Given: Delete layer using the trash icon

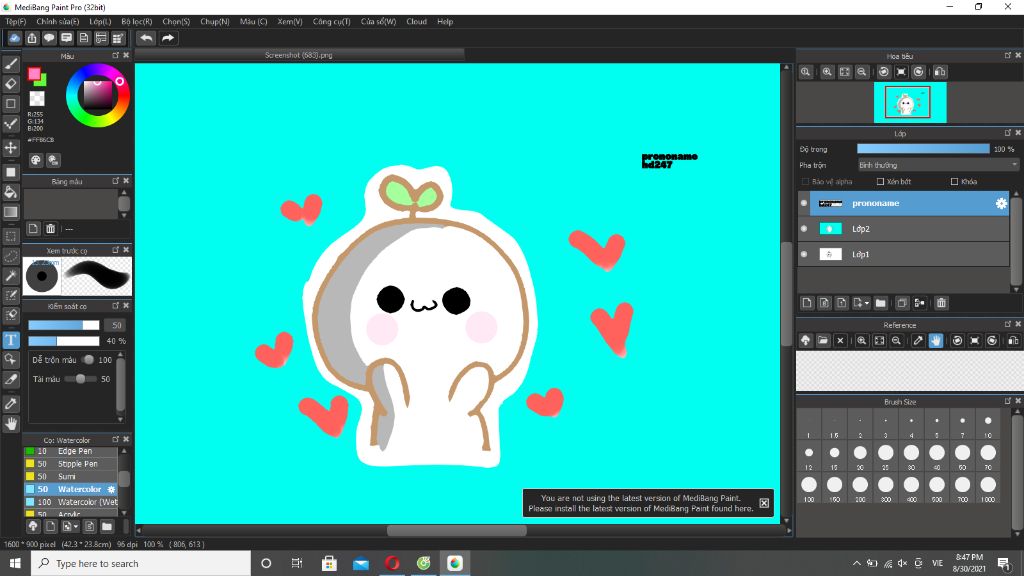Looking at the screenshot, I should (x=941, y=303).
